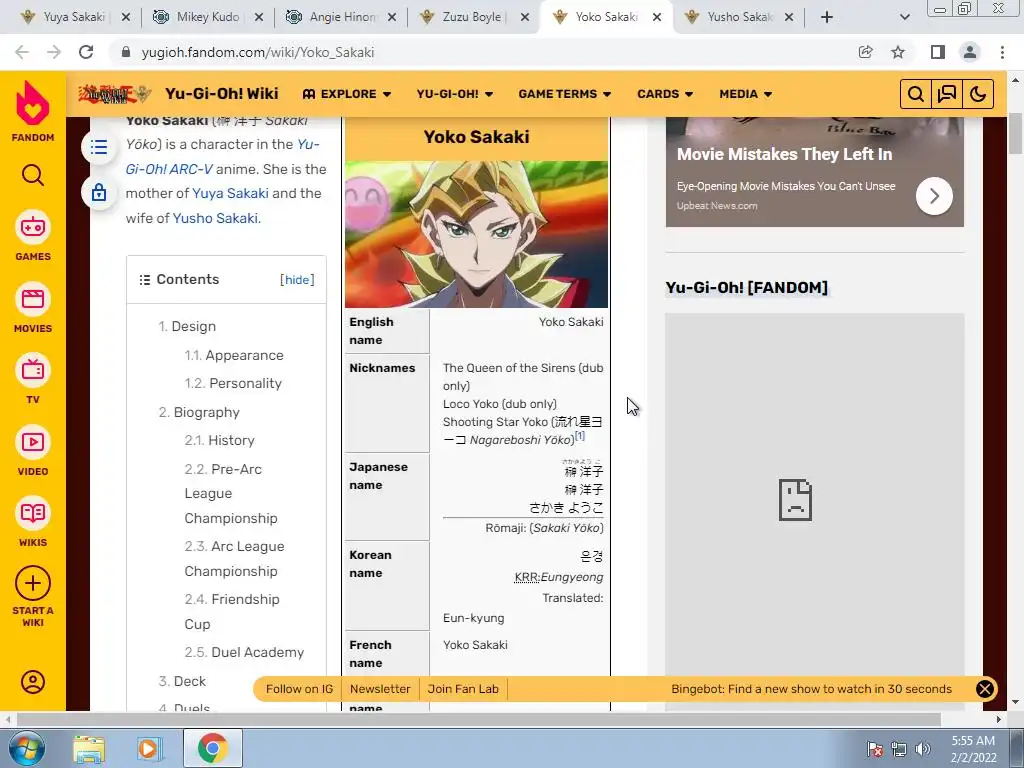Jump to the History section
The height and width of the screenshot is (768, 1024).
219,441
